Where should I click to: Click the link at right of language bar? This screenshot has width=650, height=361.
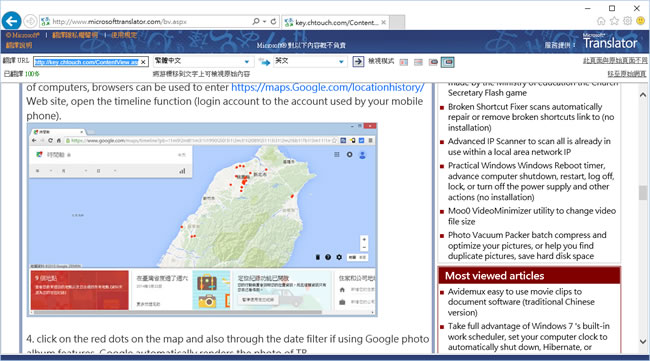tap(615, 61)
